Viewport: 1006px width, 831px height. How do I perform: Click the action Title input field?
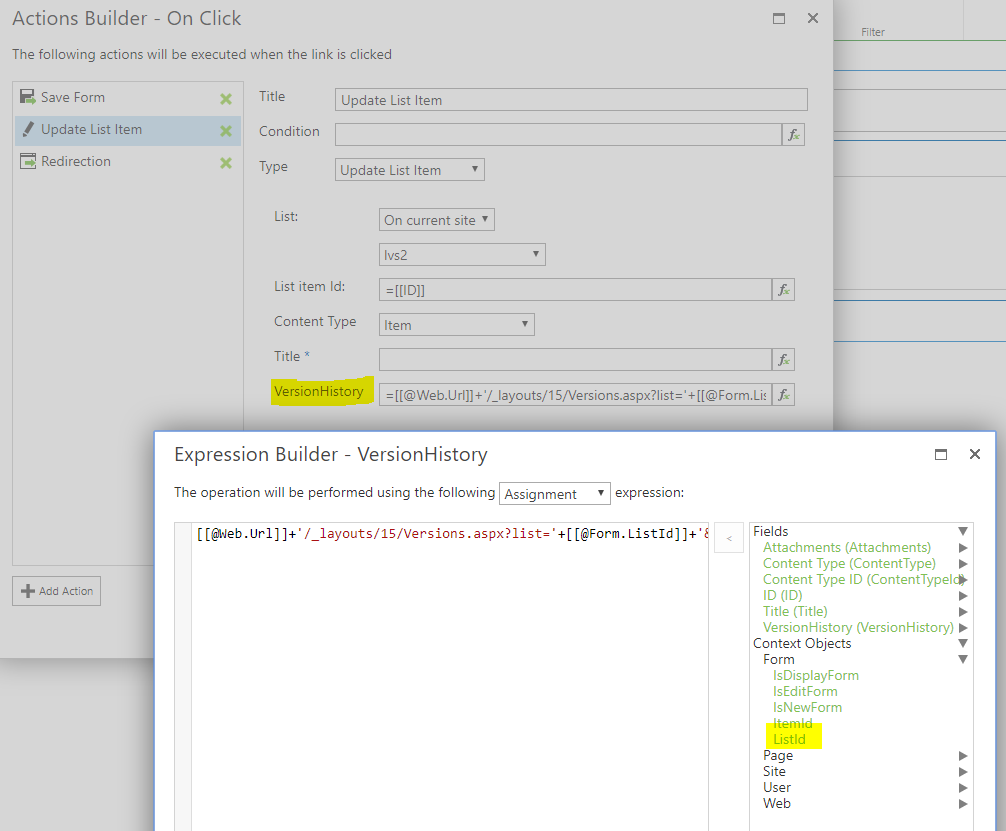571,100
